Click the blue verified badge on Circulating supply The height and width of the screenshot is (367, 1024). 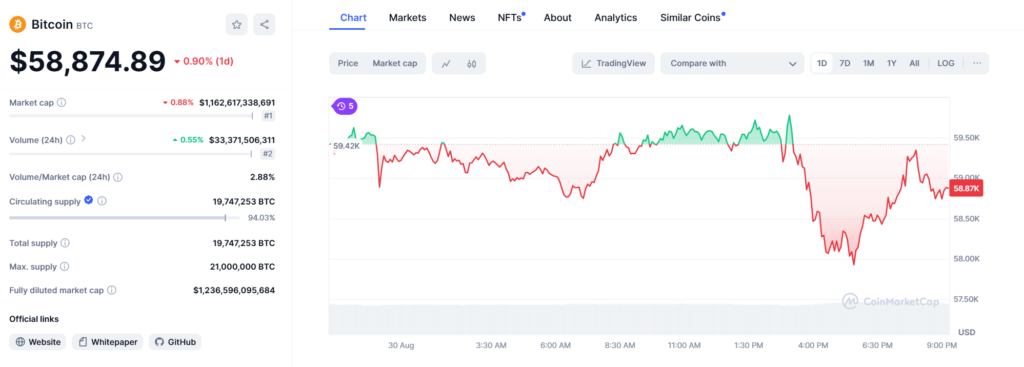(89, 201)
